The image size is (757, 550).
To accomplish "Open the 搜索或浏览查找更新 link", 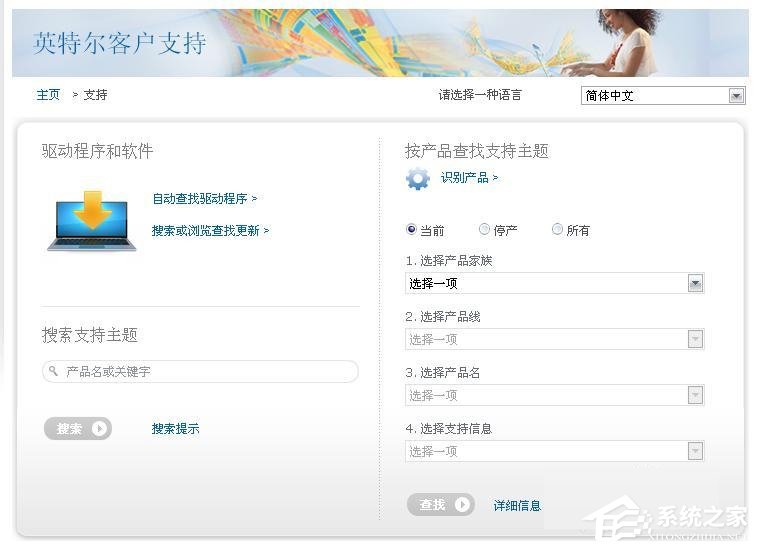I will click(x=210, y=231).
